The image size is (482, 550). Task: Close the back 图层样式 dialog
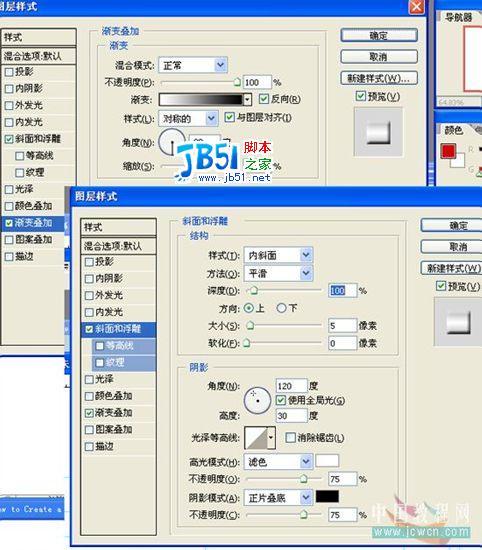(x=417, y=7)
